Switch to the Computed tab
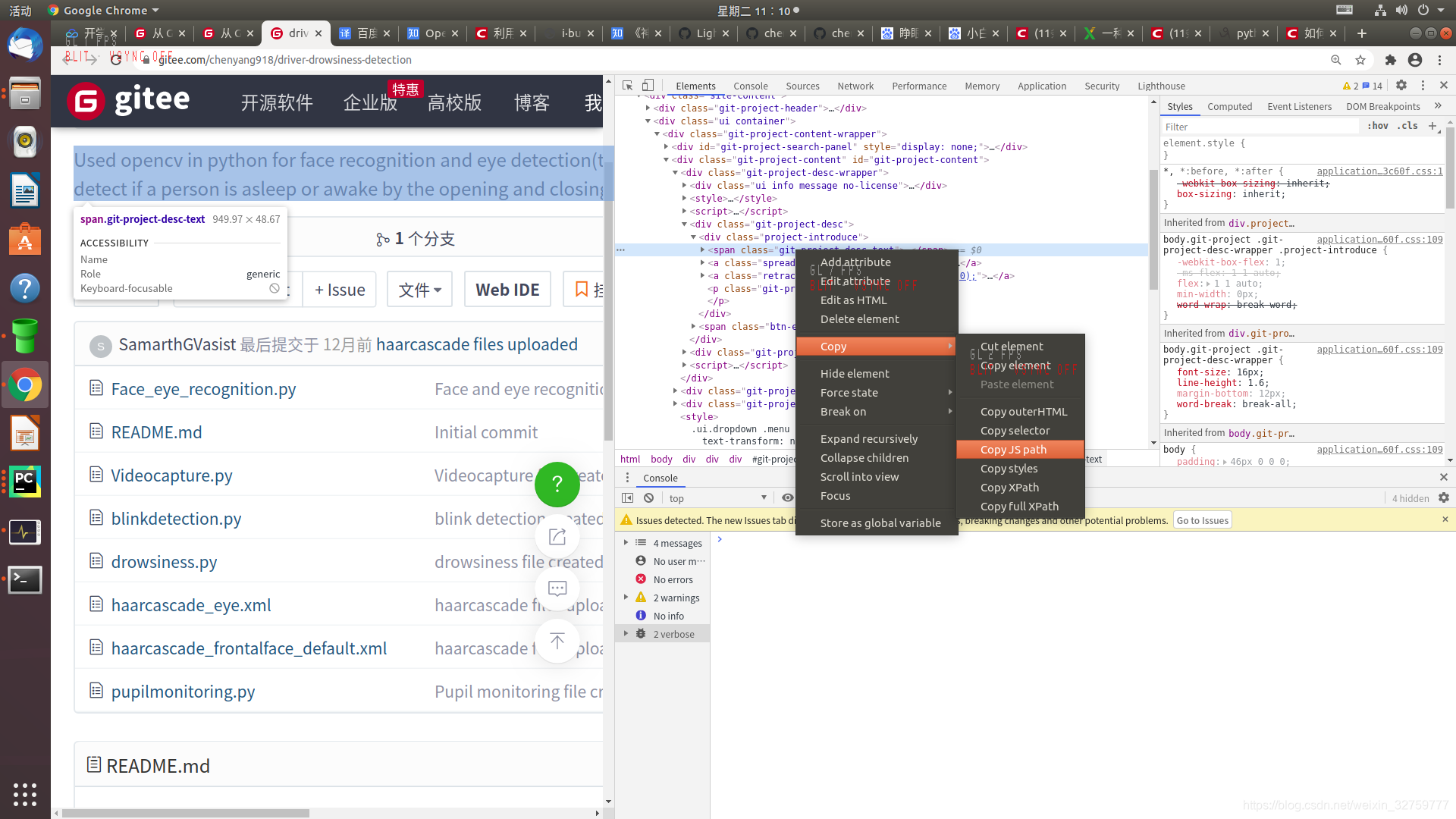 tap(1229, 107)
